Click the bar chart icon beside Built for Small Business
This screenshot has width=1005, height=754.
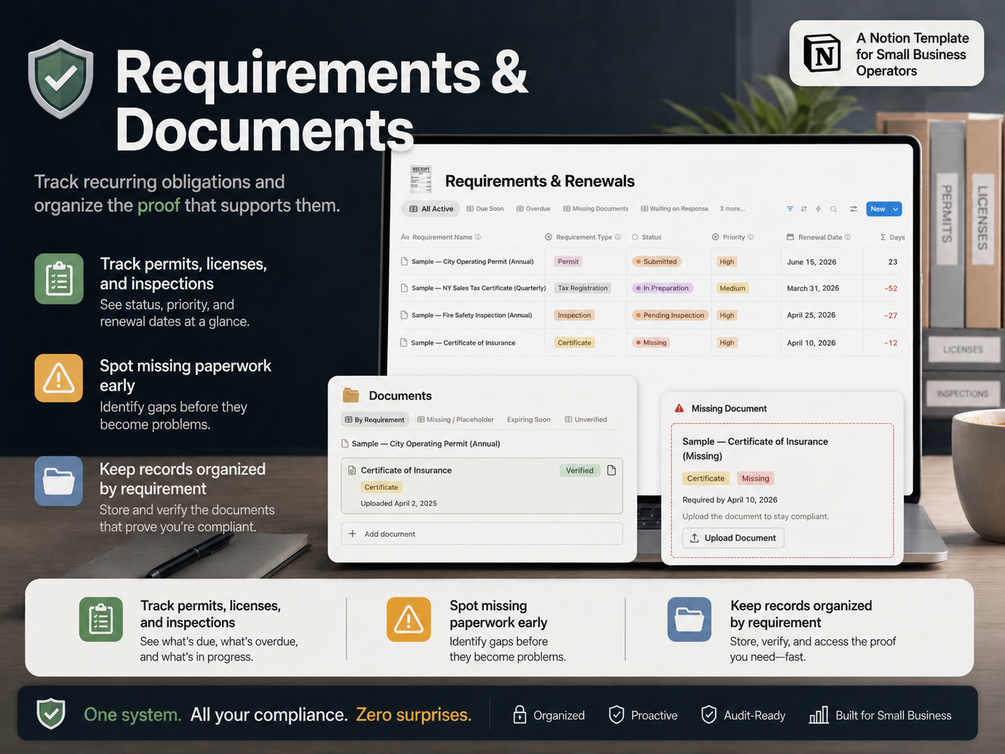coord(818,715)
